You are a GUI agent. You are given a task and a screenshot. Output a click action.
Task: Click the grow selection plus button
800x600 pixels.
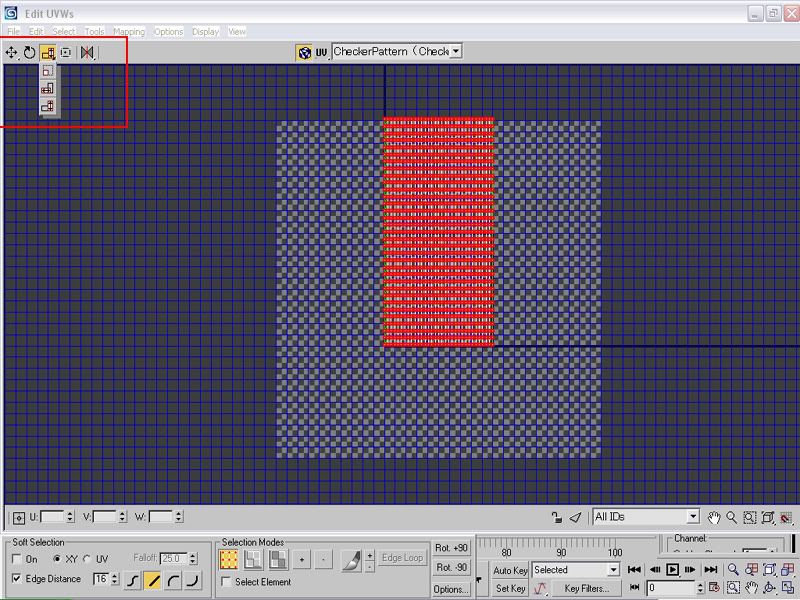click(302, 560)
